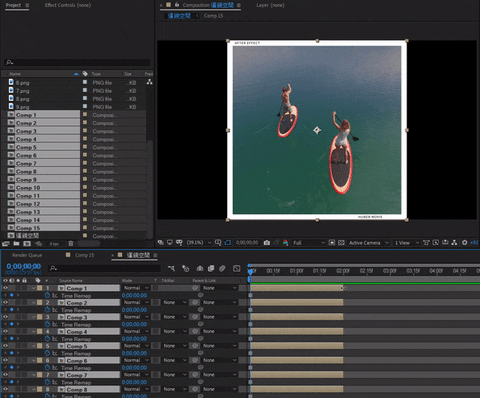
Task: Open the Full resolution dropdown in viewer
Action: coord(308,243)
